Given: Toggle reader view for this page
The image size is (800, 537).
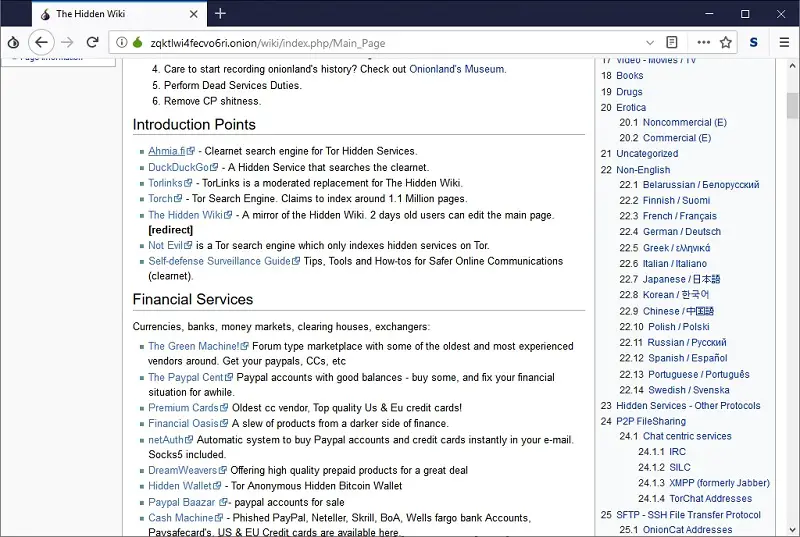Looking at the screenshot, I should pyautogui.click(x=672, y=42).
